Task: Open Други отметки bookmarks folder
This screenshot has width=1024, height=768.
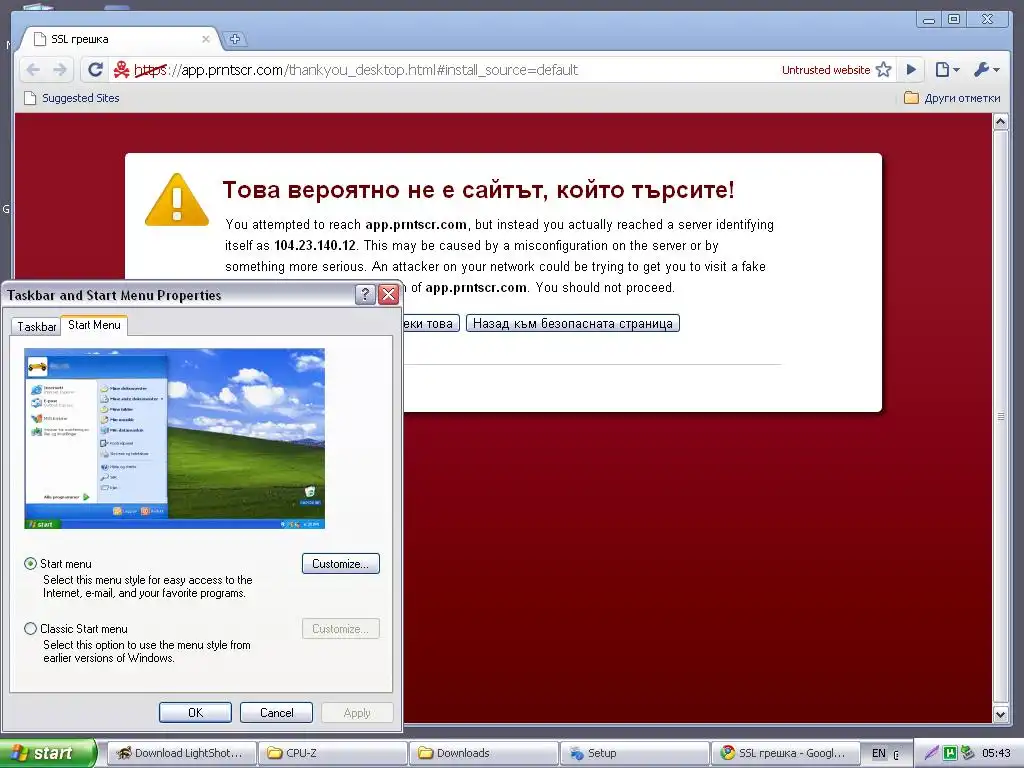Action: tap(952, 98)
